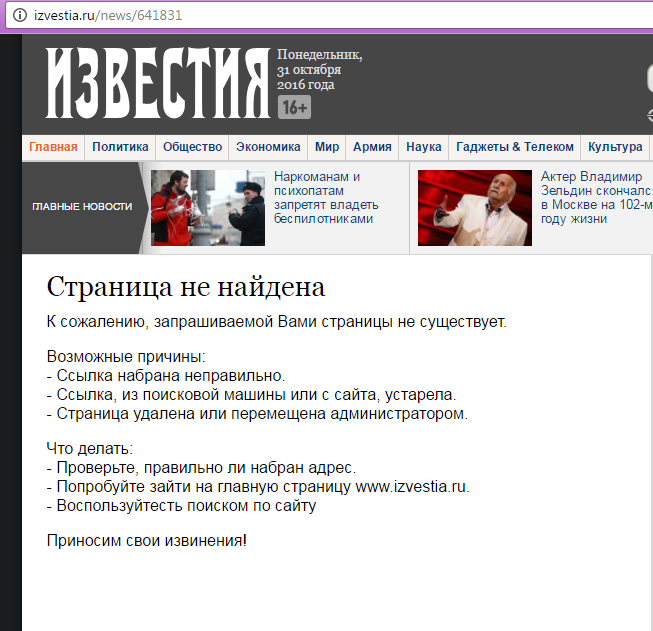This screenshot has height=631, width=653.
Task: Open the Наука section
Action: (424, 147)
